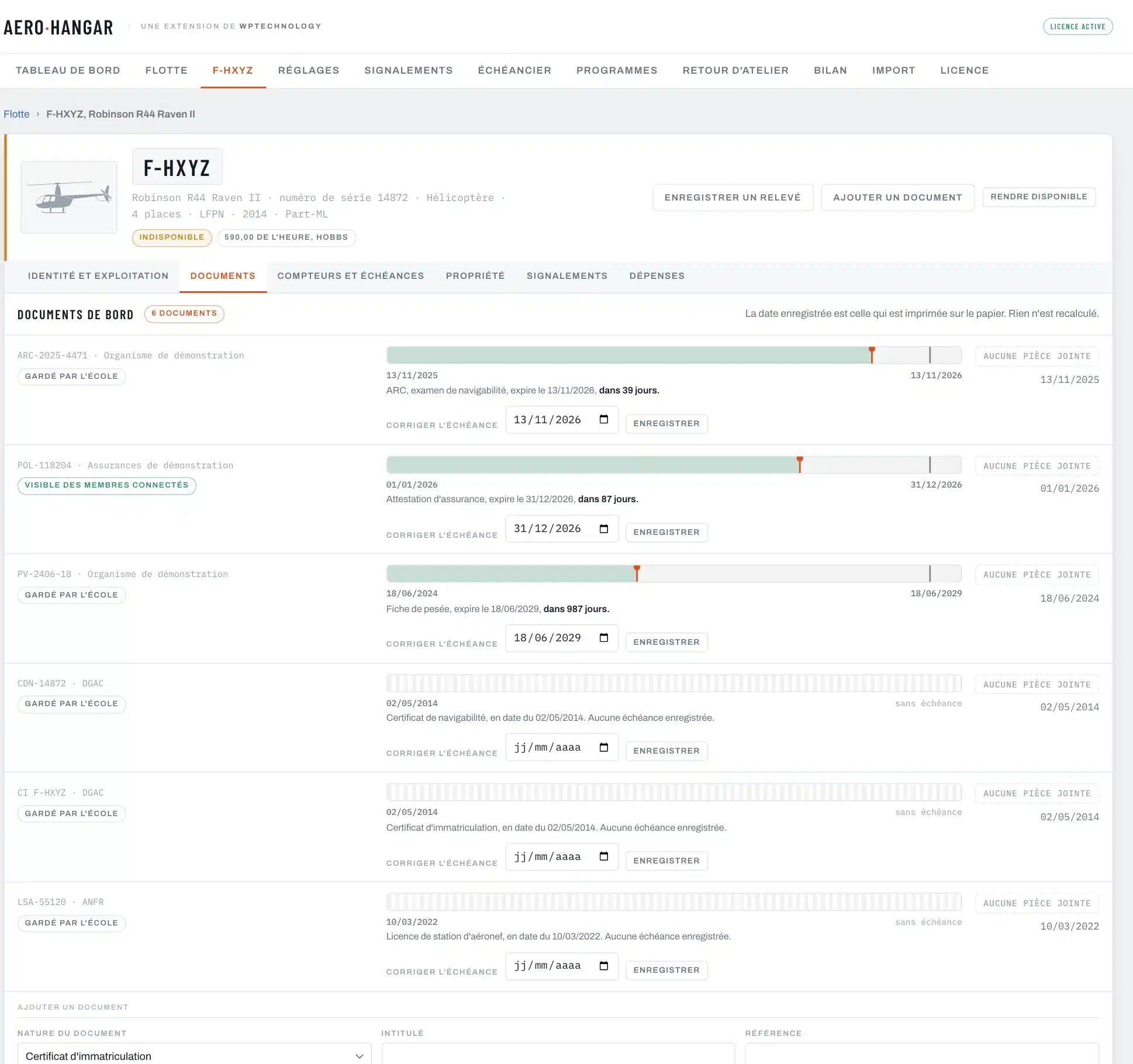
Task: Click the Signalements tab below aircraft header
Action: 567,276
